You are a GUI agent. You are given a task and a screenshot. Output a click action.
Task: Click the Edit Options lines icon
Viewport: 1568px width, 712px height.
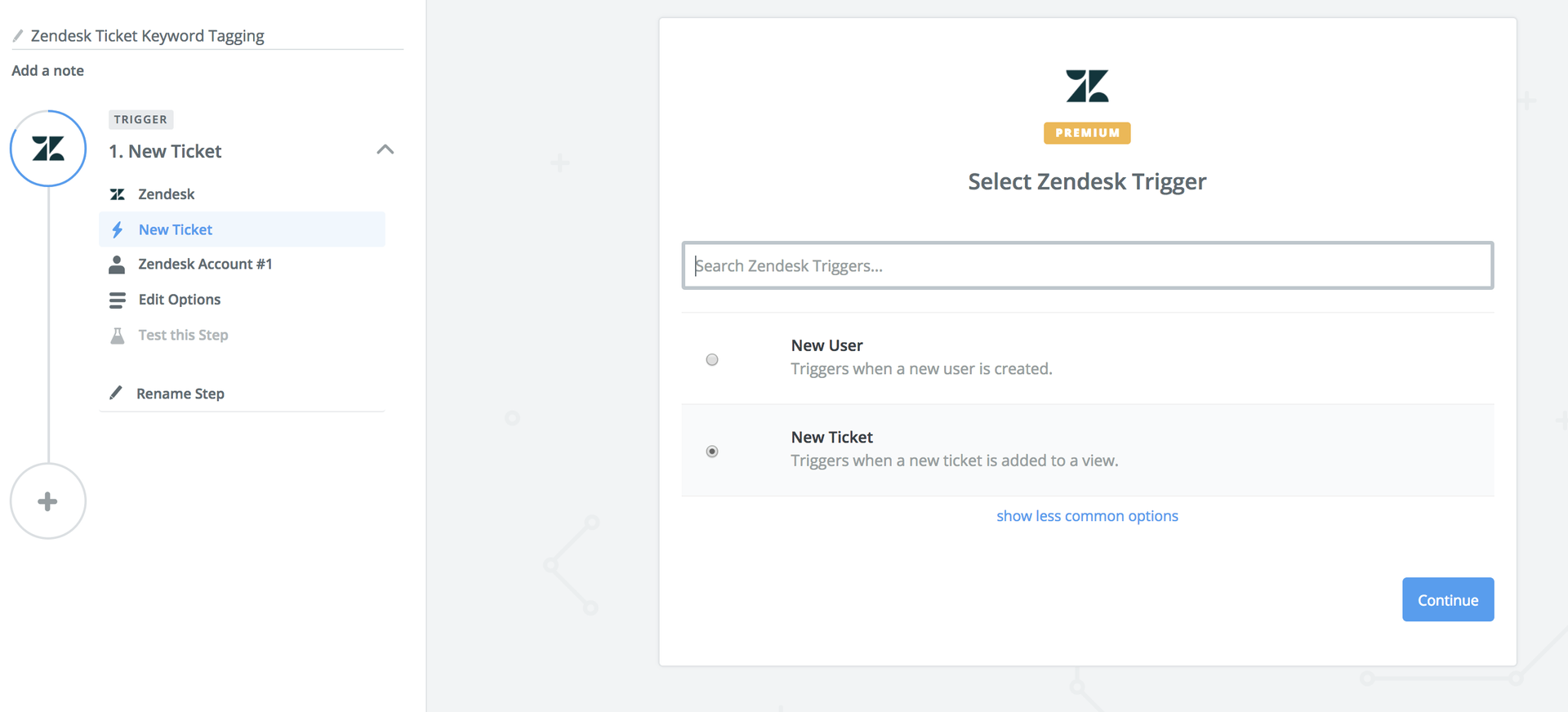[118, 300]
